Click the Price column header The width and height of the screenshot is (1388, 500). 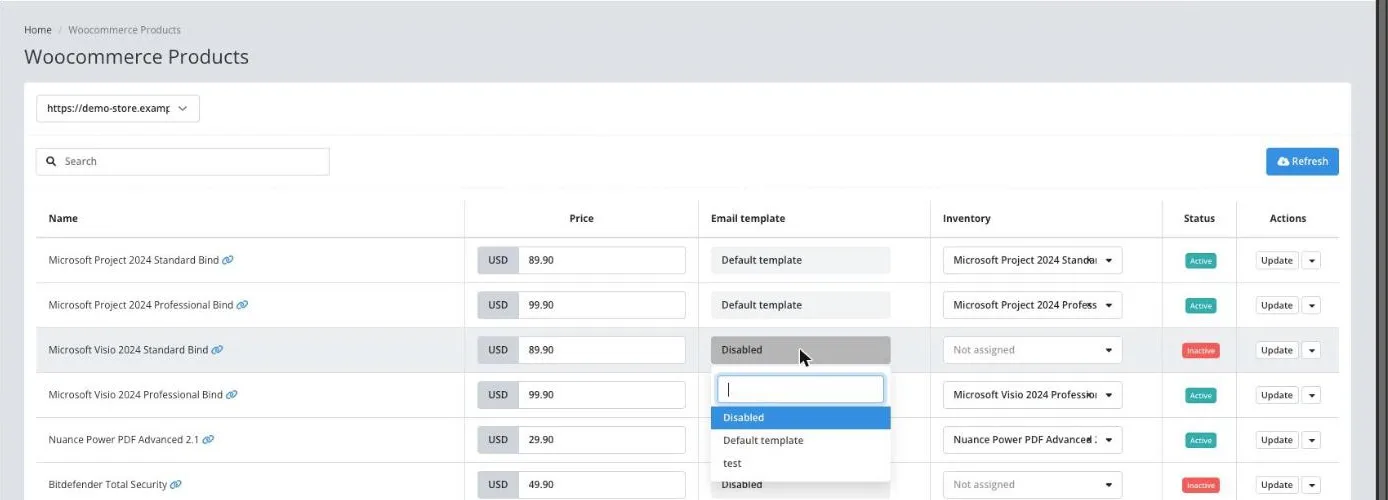pos(581,218)
